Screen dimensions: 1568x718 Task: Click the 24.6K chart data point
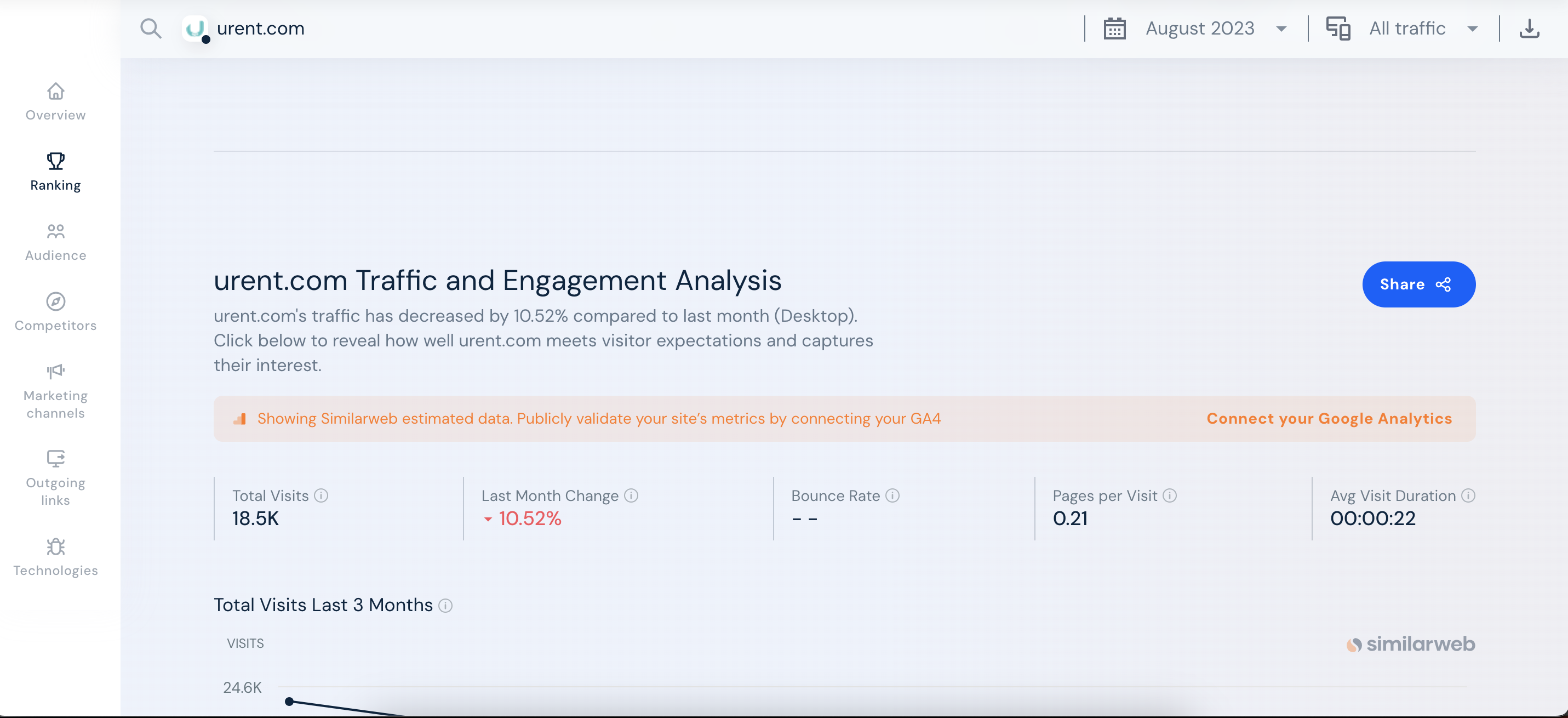[x=290, y=702]
